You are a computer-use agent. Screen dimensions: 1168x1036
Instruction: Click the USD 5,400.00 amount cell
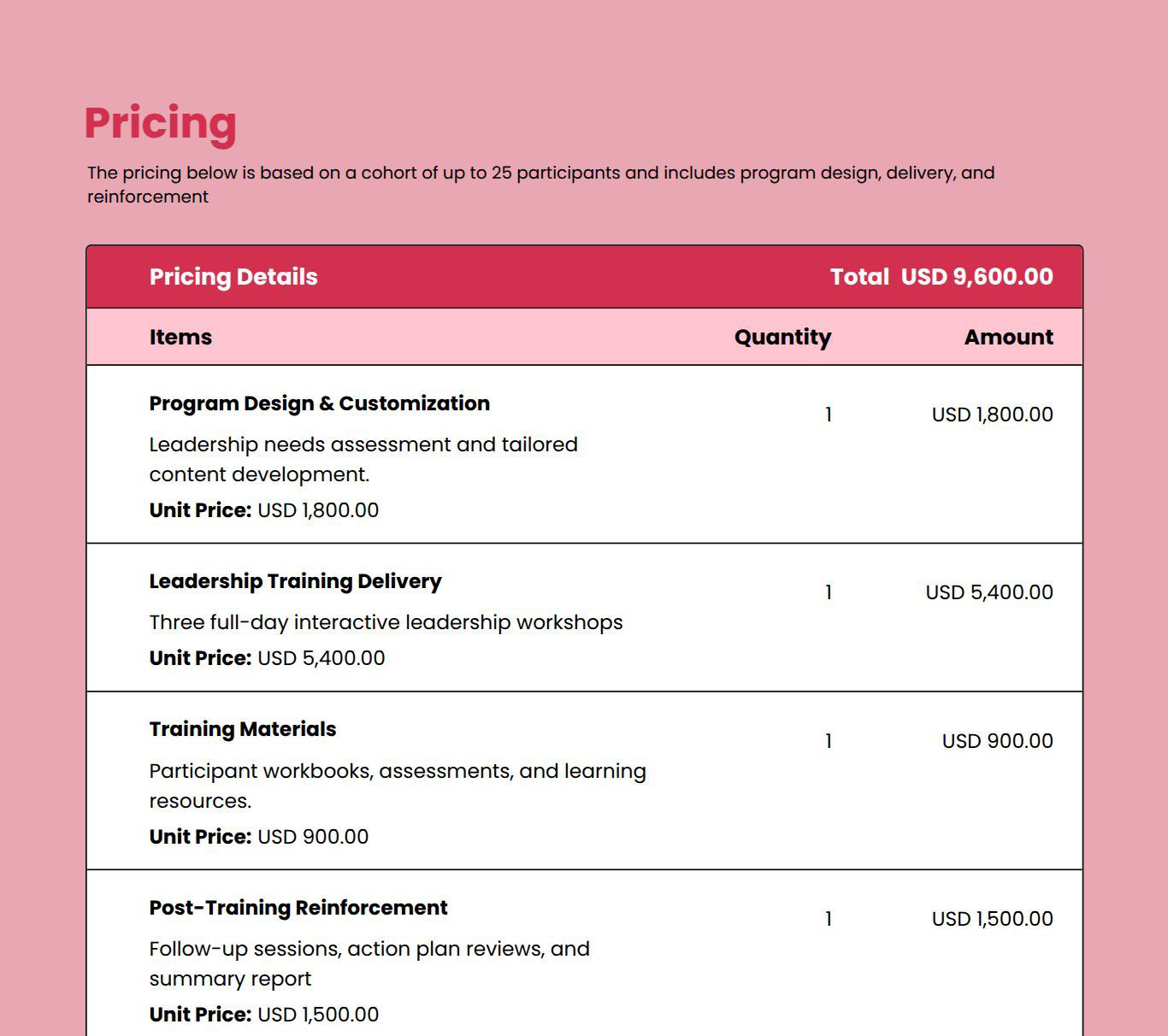coord(989,592)
